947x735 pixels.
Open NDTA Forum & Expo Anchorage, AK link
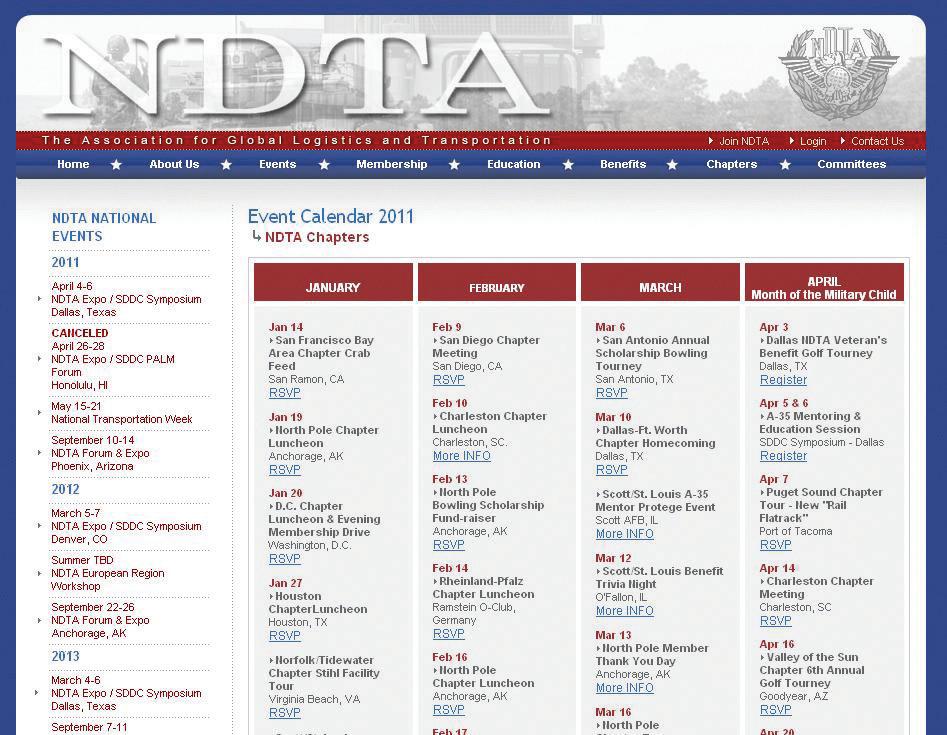[x=100, y=620]
